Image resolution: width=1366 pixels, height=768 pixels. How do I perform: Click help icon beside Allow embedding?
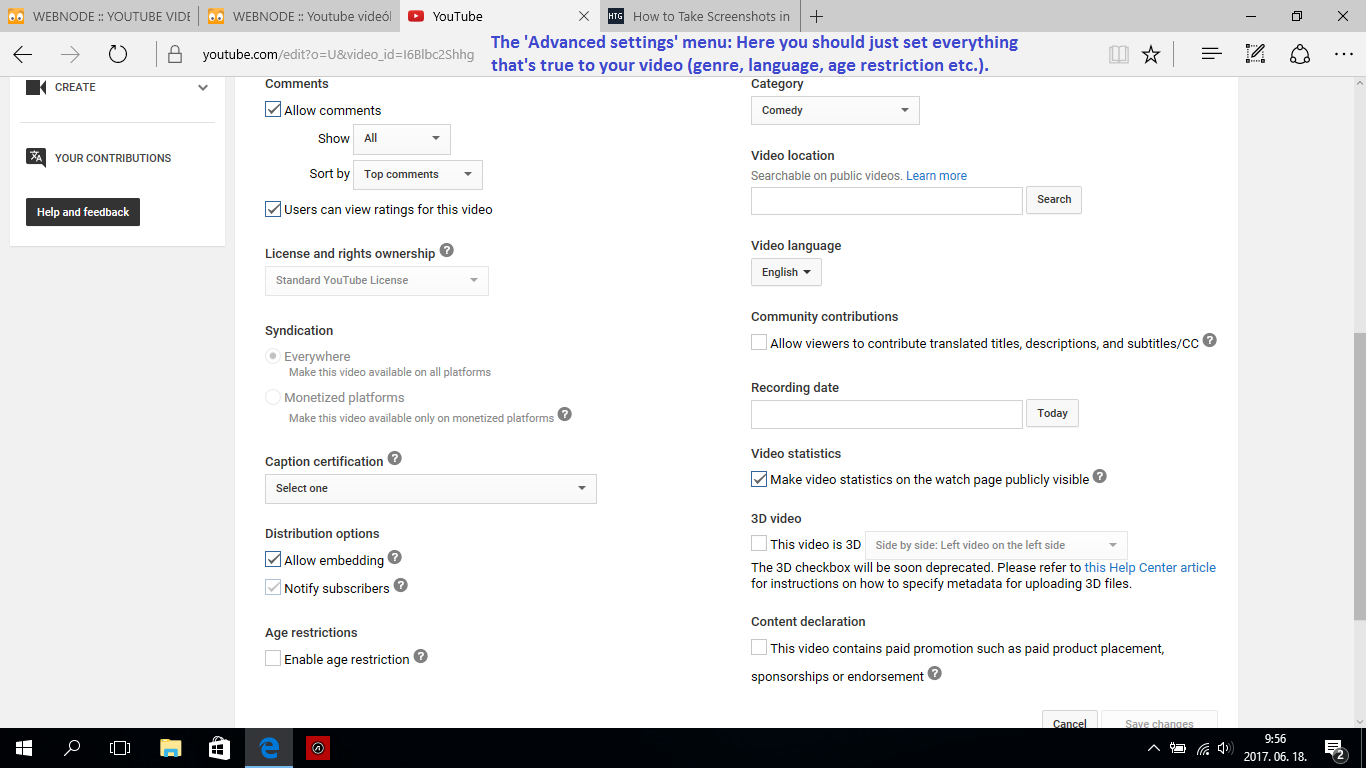(395, 558)
